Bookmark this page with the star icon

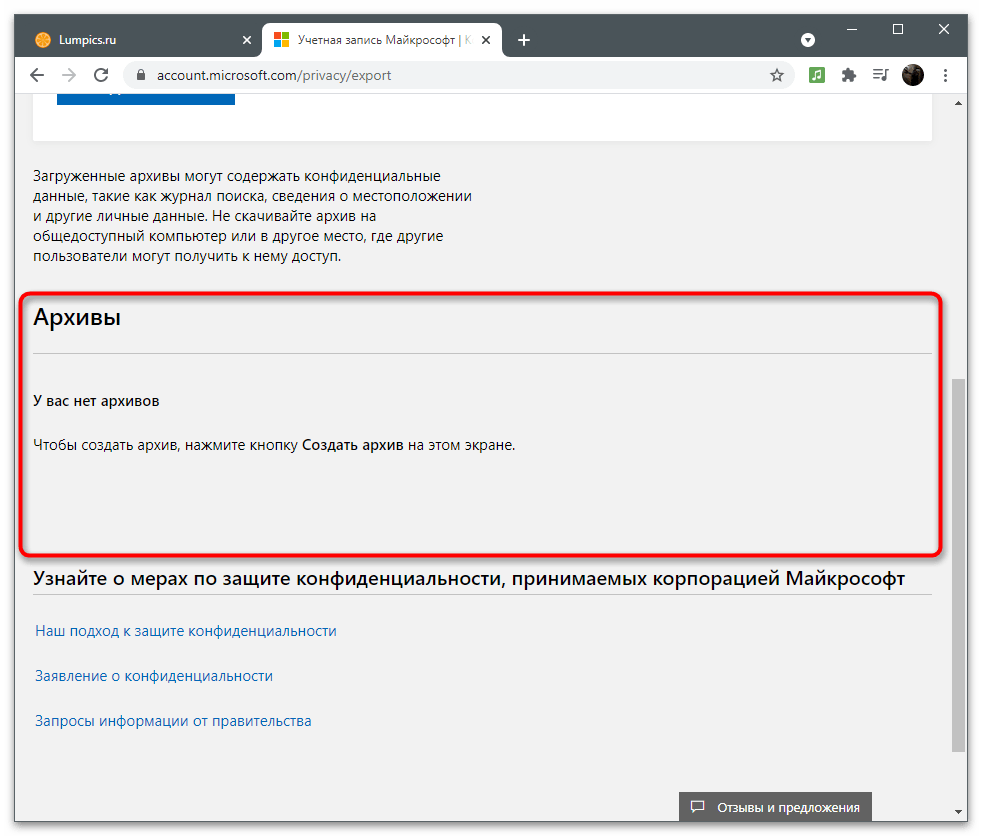tap(777, 75)
